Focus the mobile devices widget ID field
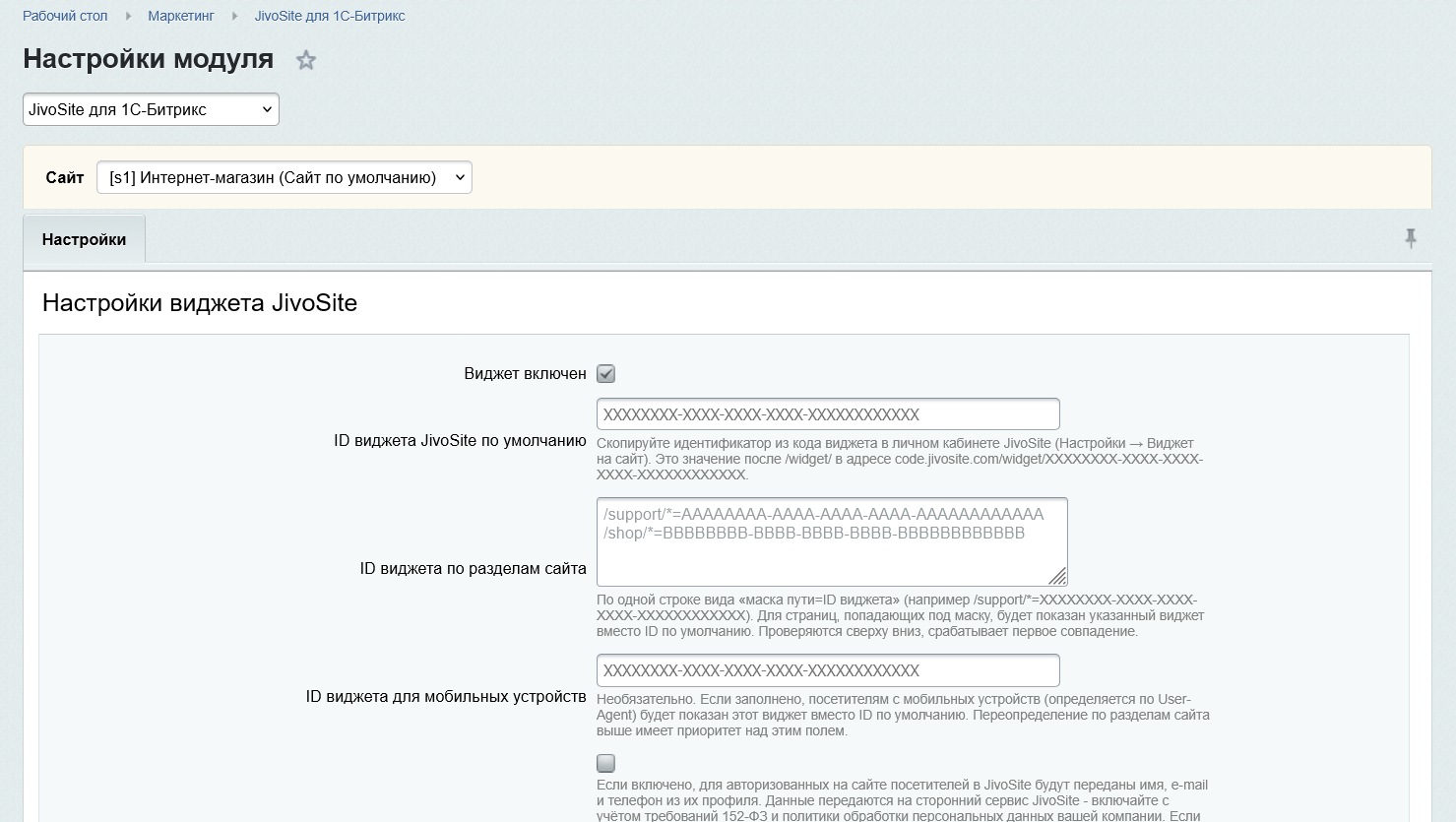 tap(828, 670)
